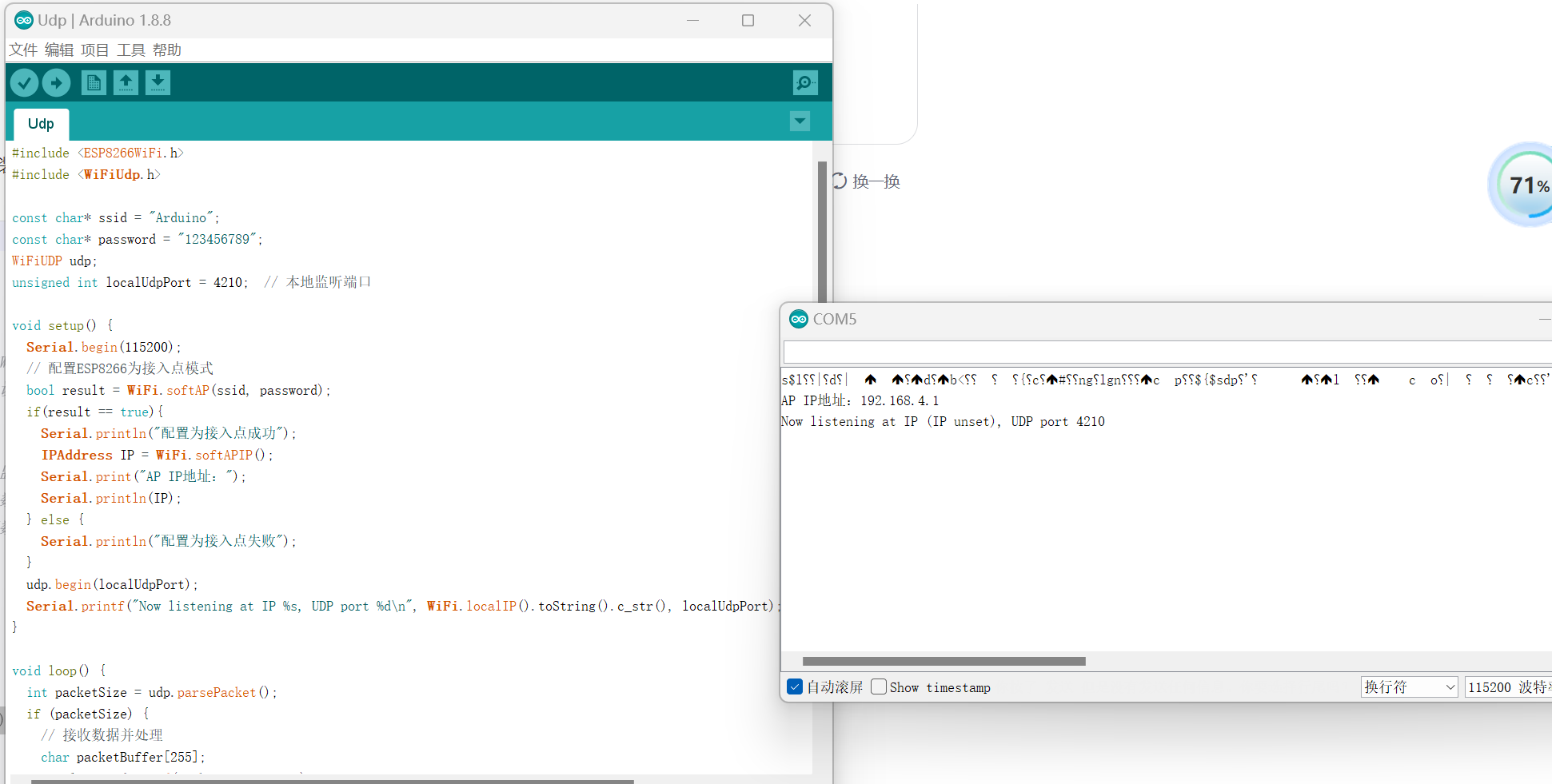
Task: Open the 编辑 menu
Action: point(59,50)
